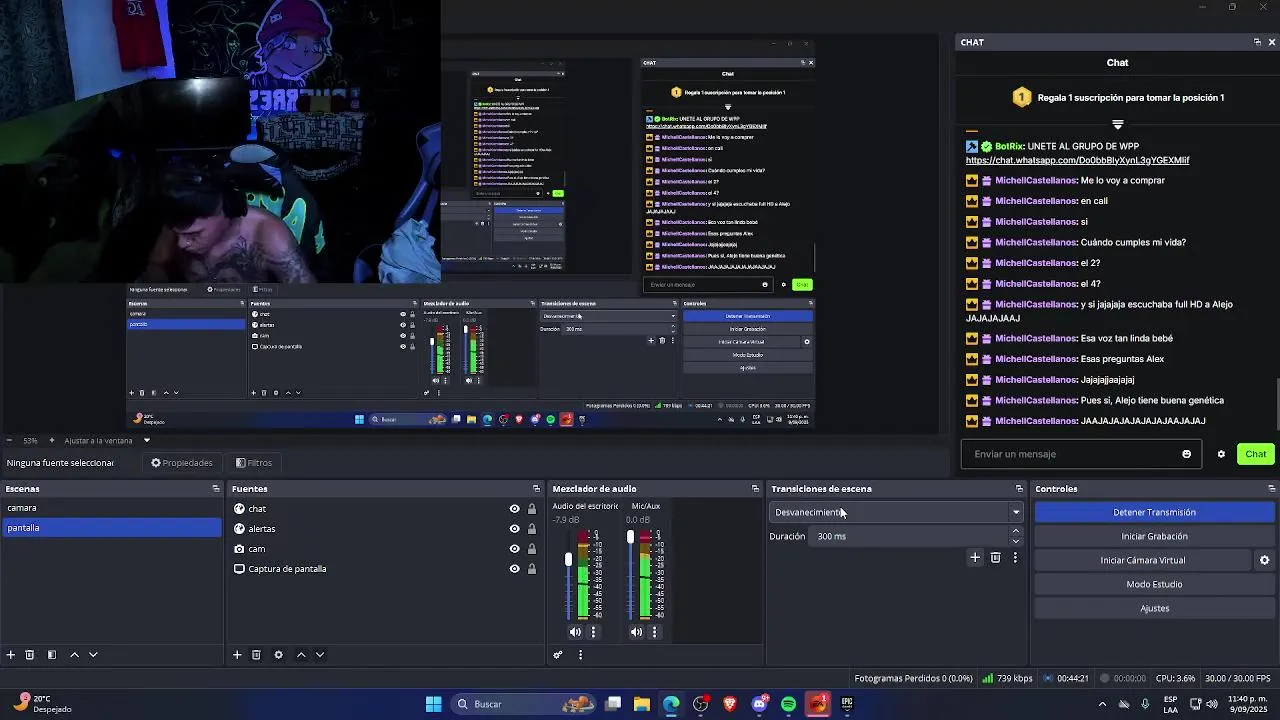
Task: Remove transition with trash icon
Action: (x=995, y=558)
